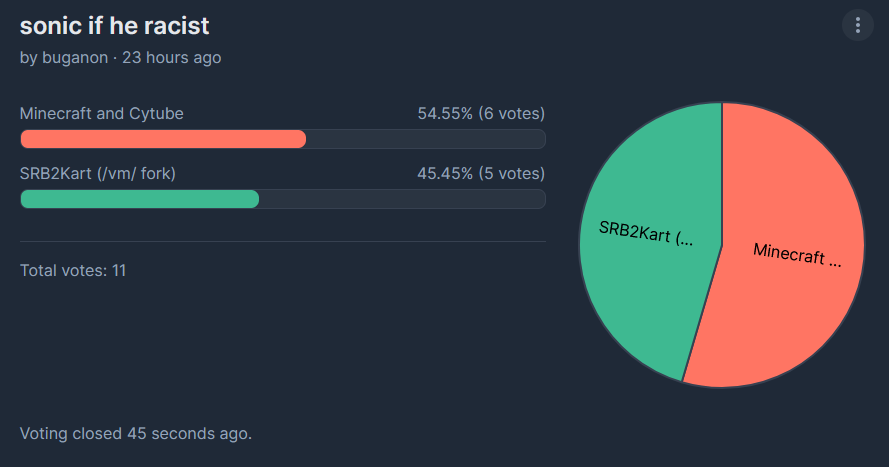
Task: Click the poll title heading
Action: click(x=115, y=26)
